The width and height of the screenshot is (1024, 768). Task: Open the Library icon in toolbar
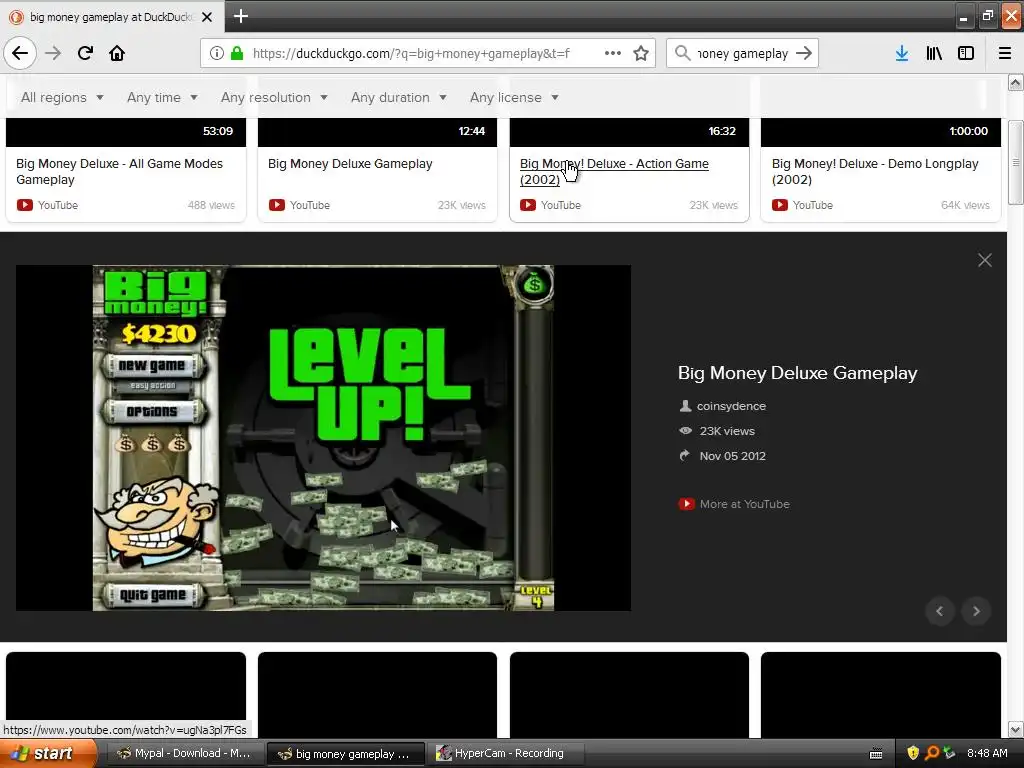(x=934, y=53)
